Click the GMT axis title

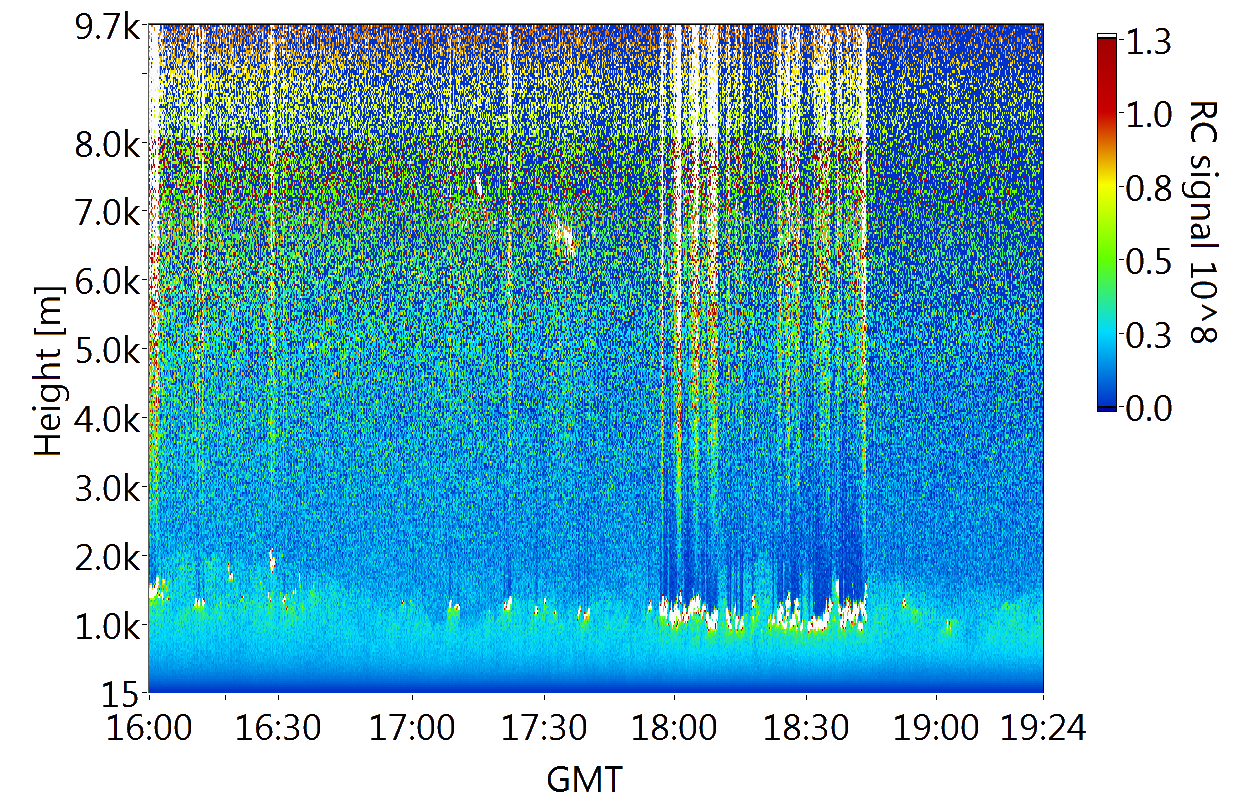(x=584, y=778)
